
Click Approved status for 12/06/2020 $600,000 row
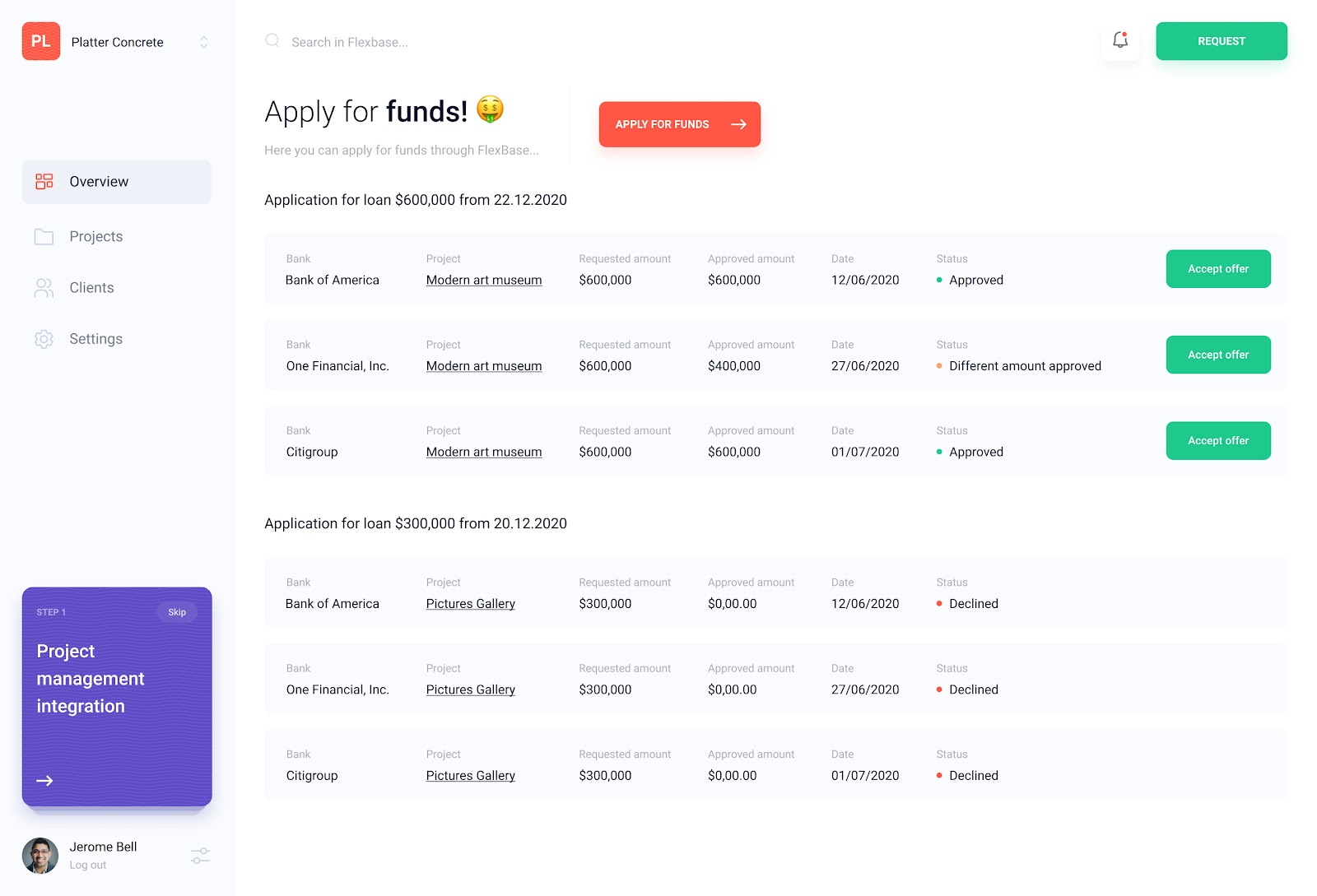tap(970, 281)
